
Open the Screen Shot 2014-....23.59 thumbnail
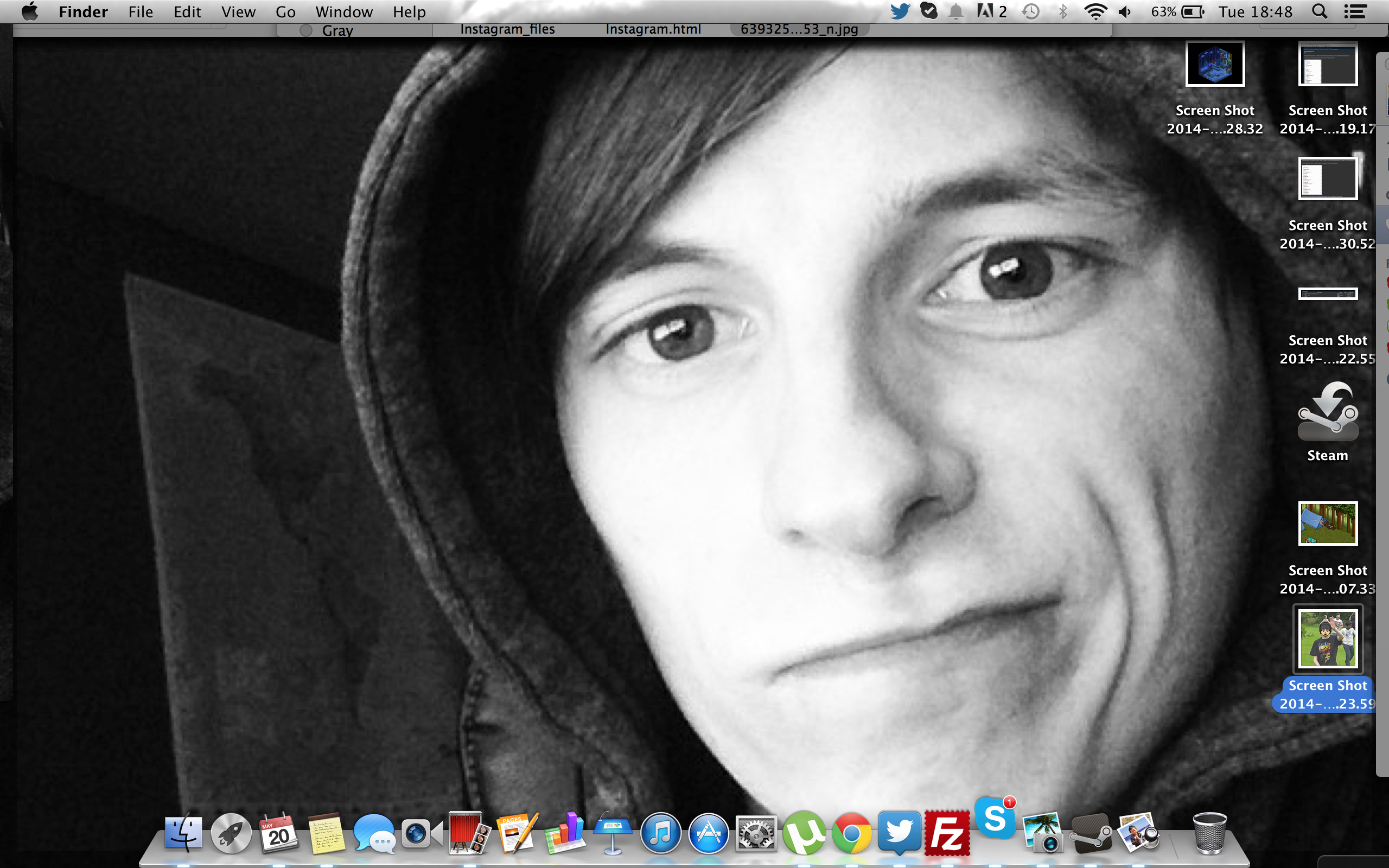[x=1329, y=639]
